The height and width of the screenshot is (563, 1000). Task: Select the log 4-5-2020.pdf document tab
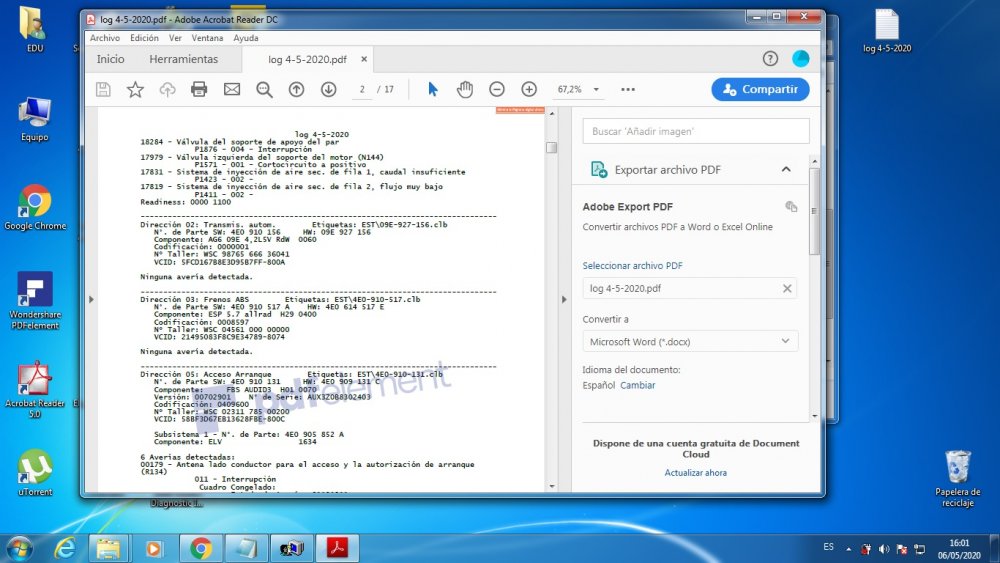coord(307,59)
